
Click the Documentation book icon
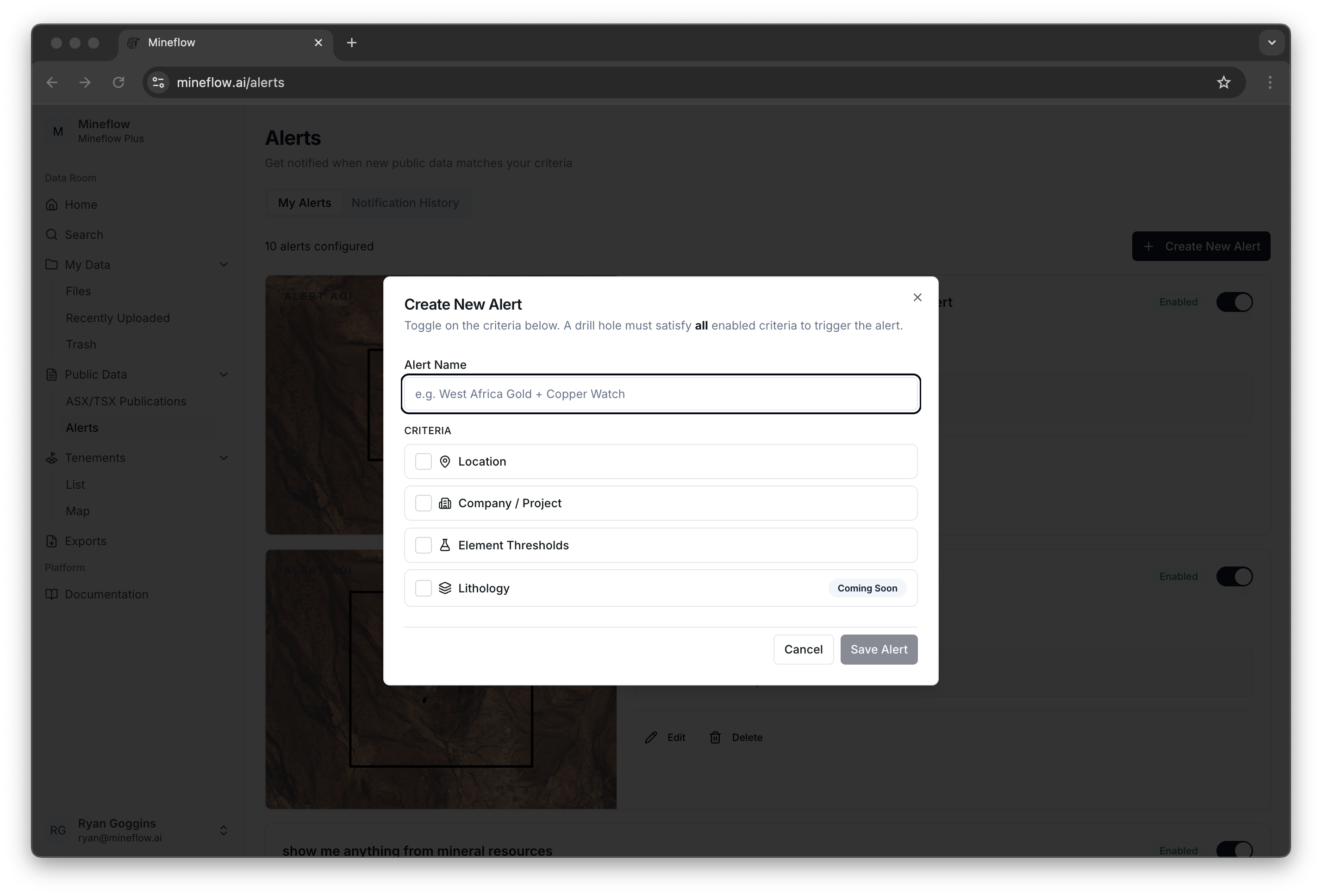52,594
